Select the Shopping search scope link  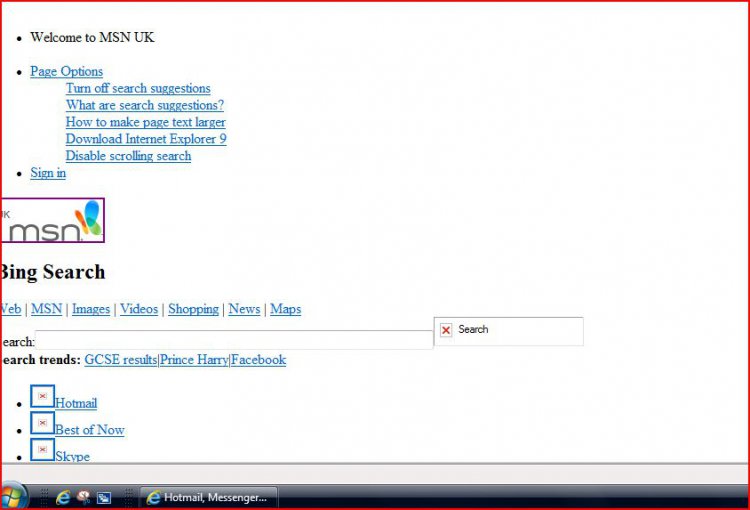click(x=194, y=309)
